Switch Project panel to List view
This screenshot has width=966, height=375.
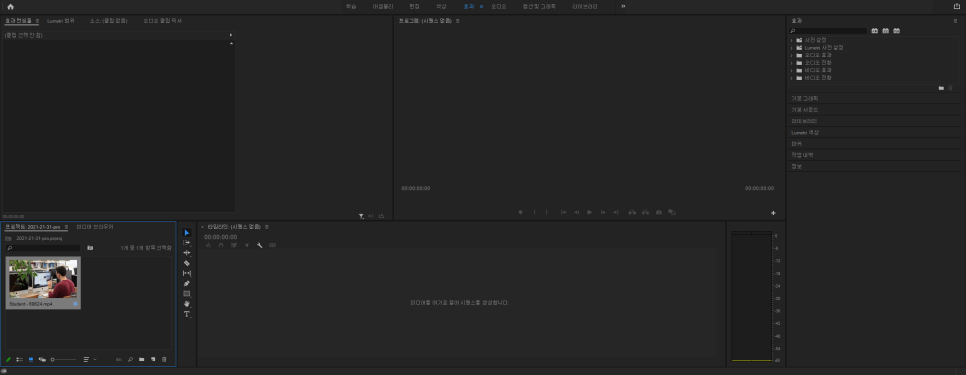click(x=19, y=359)
